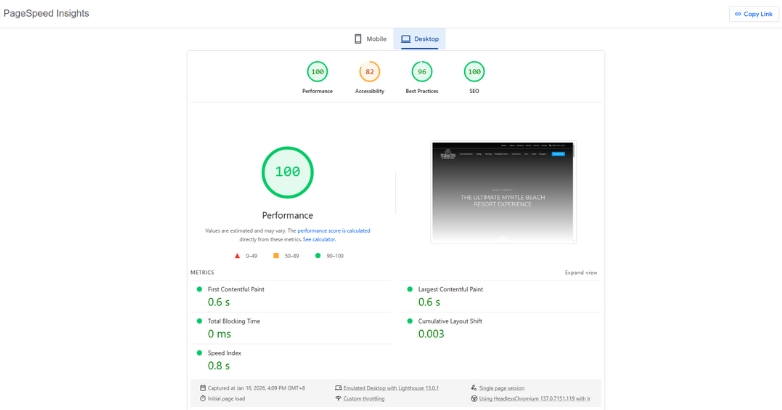
Task: Jump to the Best Practices gauge 96
Action: click(x=422, y=72)
